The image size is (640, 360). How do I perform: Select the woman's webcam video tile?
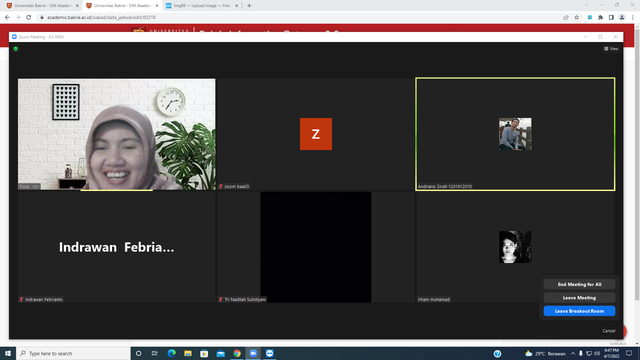116,134
